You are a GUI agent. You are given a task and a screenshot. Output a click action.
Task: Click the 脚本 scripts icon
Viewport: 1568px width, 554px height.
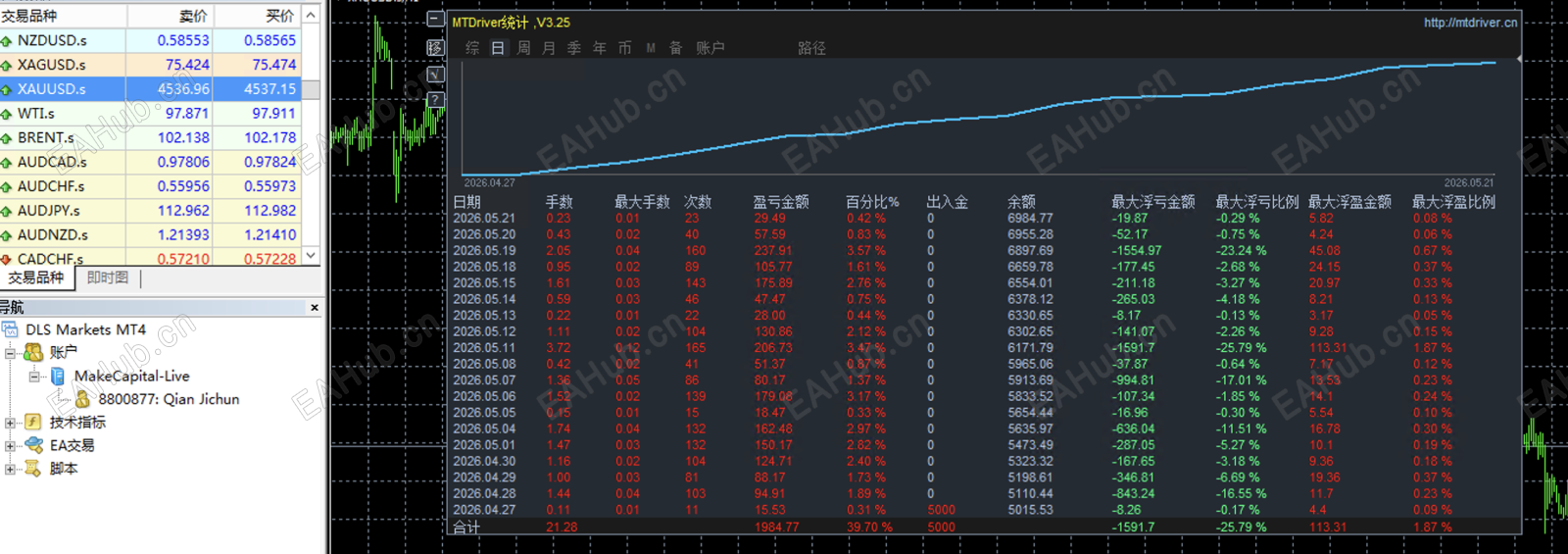(x=33, y=469)
